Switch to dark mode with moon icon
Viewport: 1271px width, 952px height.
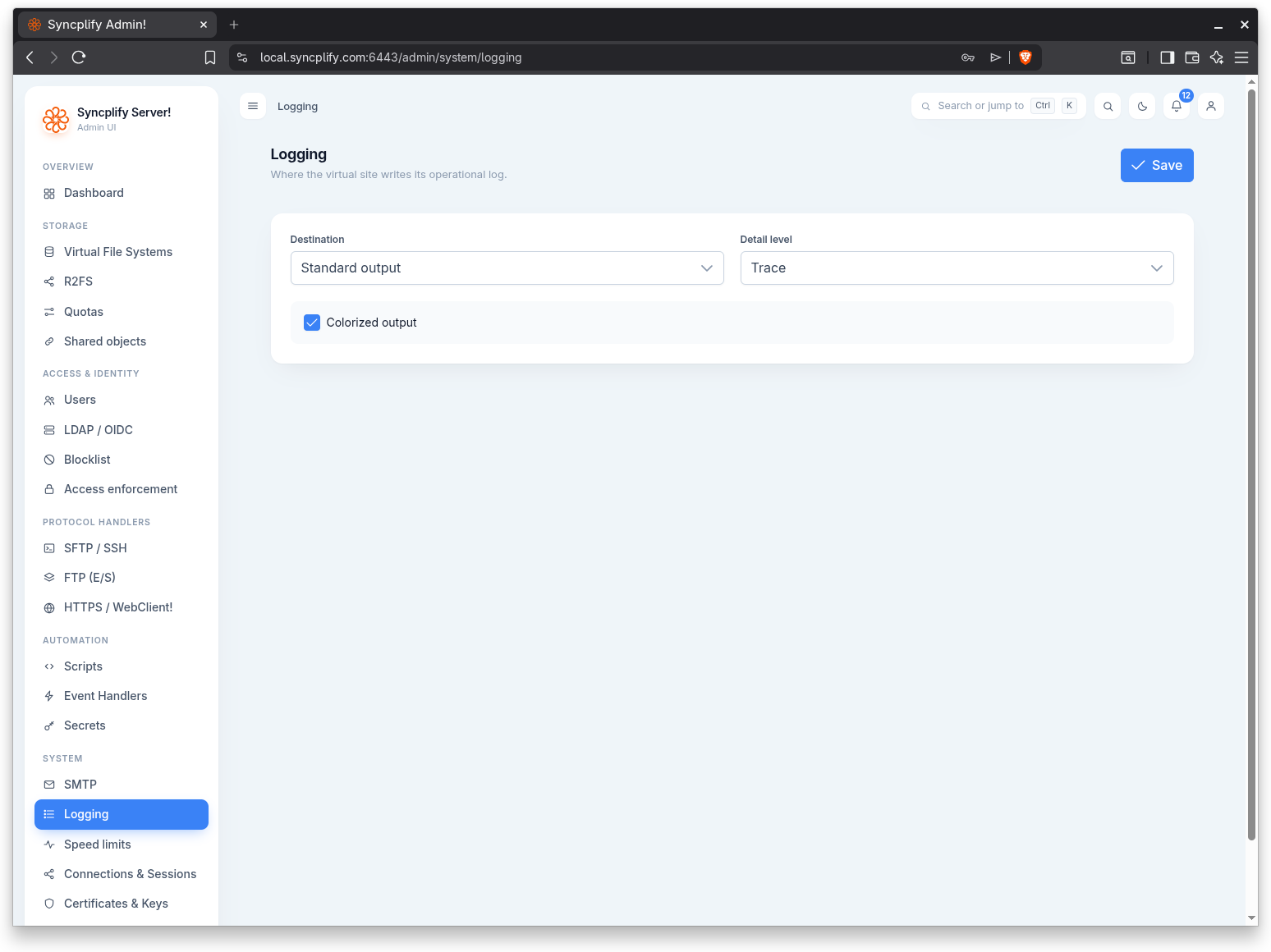(1142, 106)
